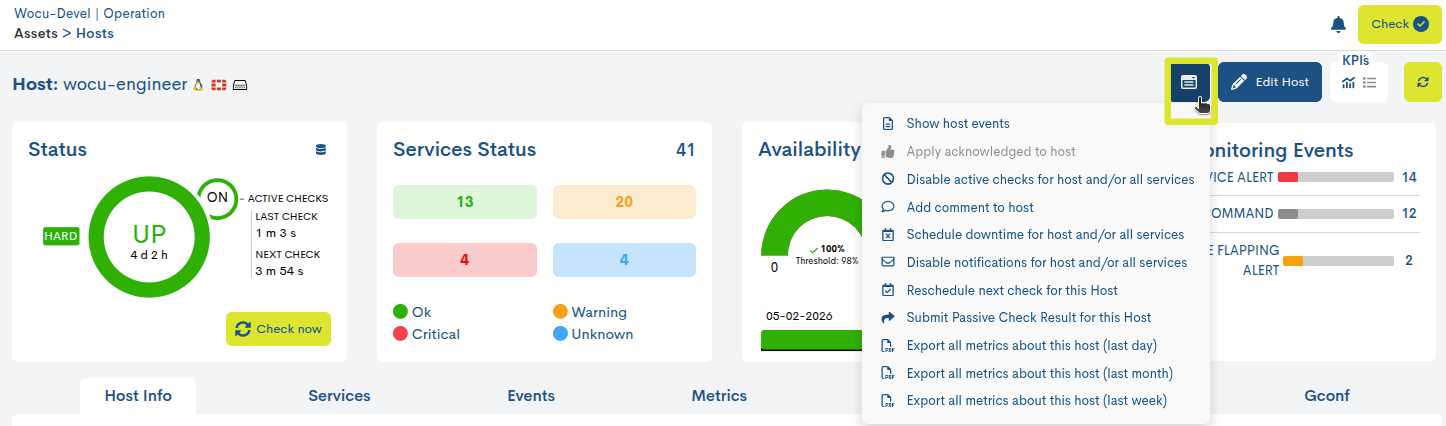Open the Services tab
The height and width of the screenshot is (426, 1446).
pos(339,396)
